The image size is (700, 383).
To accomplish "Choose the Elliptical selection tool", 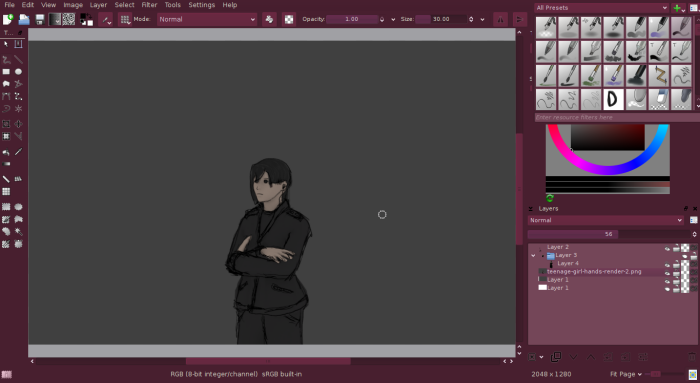I will 18,207.
